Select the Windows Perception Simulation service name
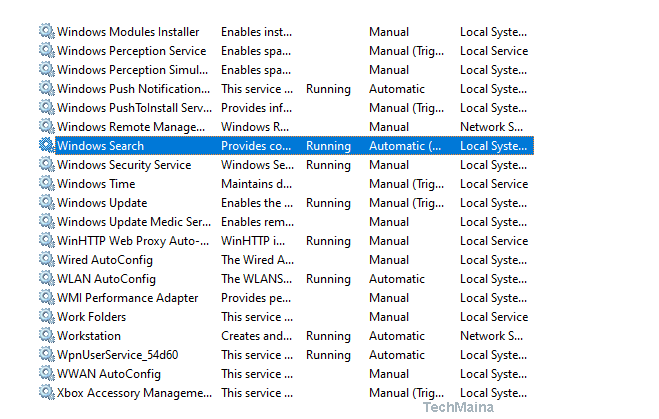This screenshot has height=419, width=659. tap(133, 70)
